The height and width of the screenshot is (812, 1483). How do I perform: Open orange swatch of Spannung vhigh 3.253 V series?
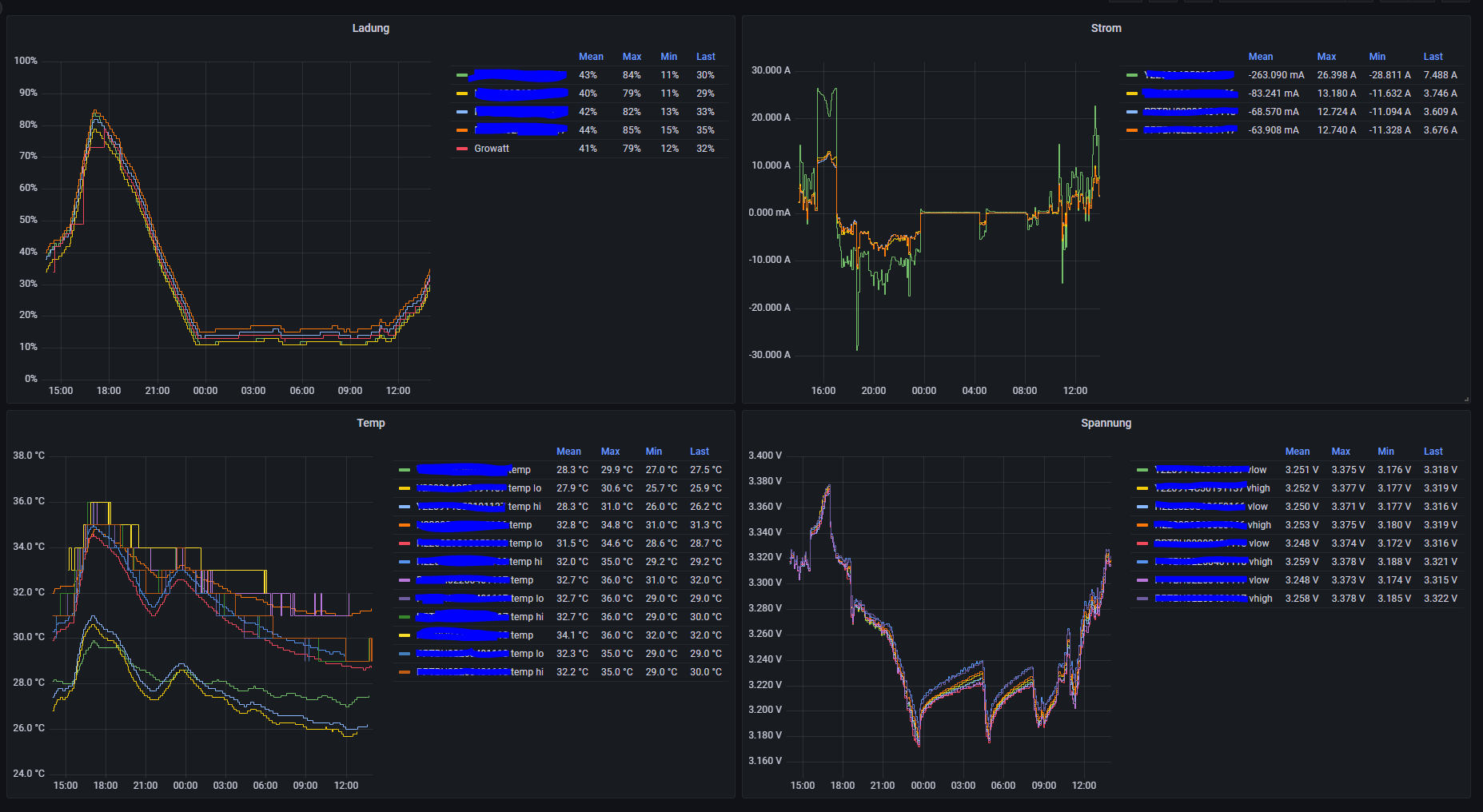pyautogui.click(x=1142, y=525)
